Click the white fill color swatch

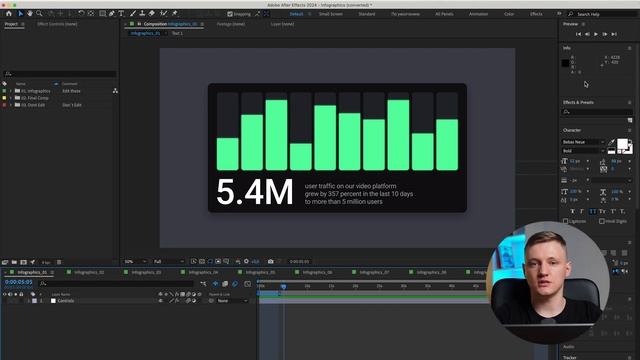[622, 144]
